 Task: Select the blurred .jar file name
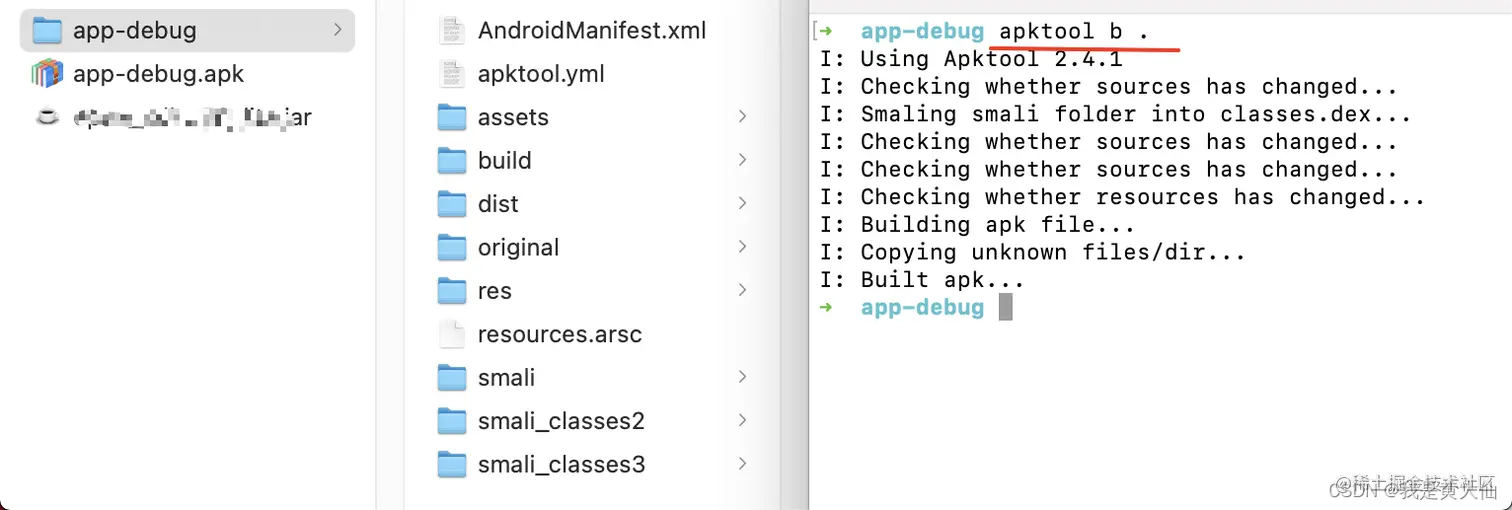(x=192, y=118)
